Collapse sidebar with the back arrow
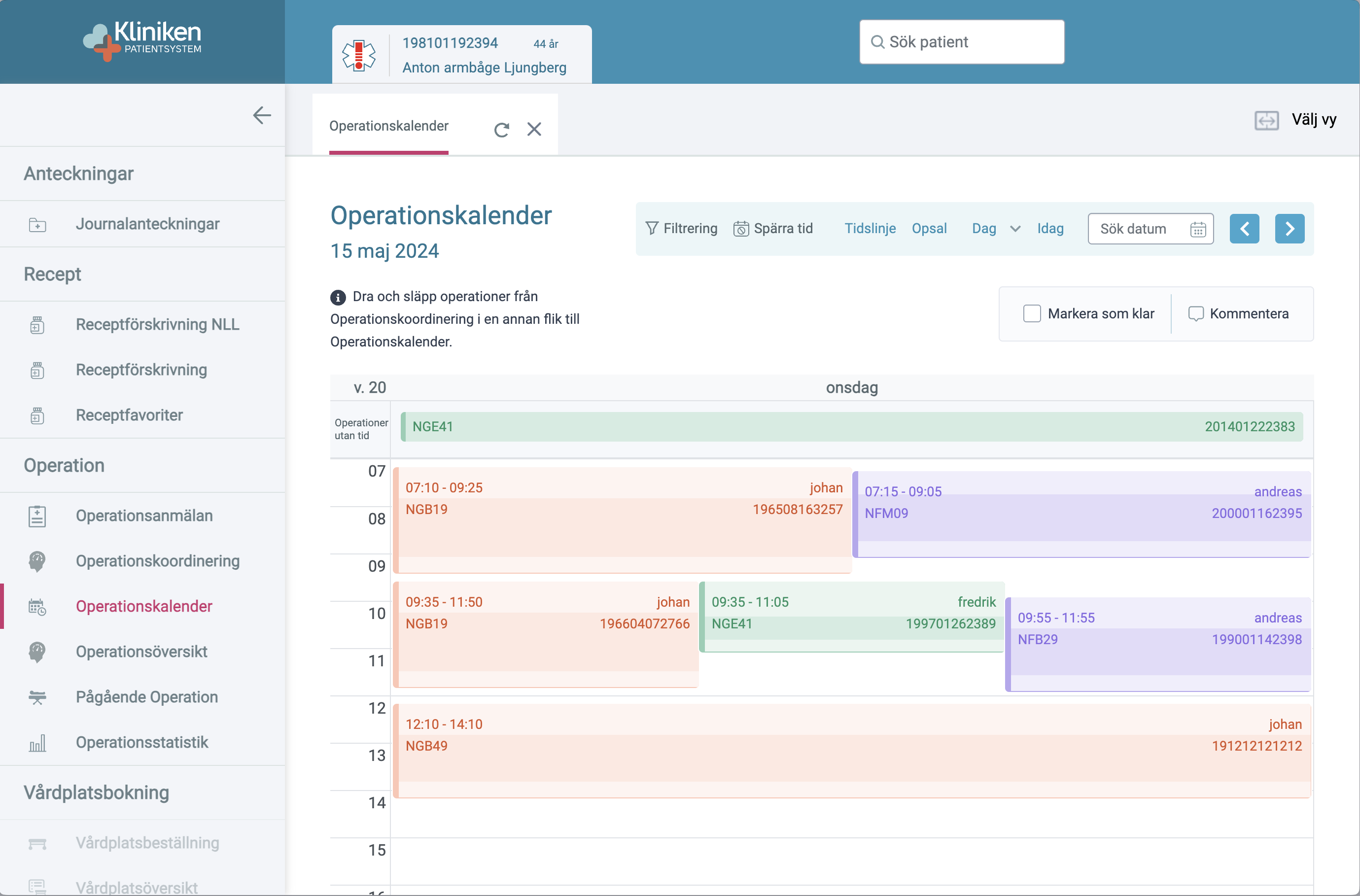Viewport: 1360px width, 896px height. click(262, 115)
